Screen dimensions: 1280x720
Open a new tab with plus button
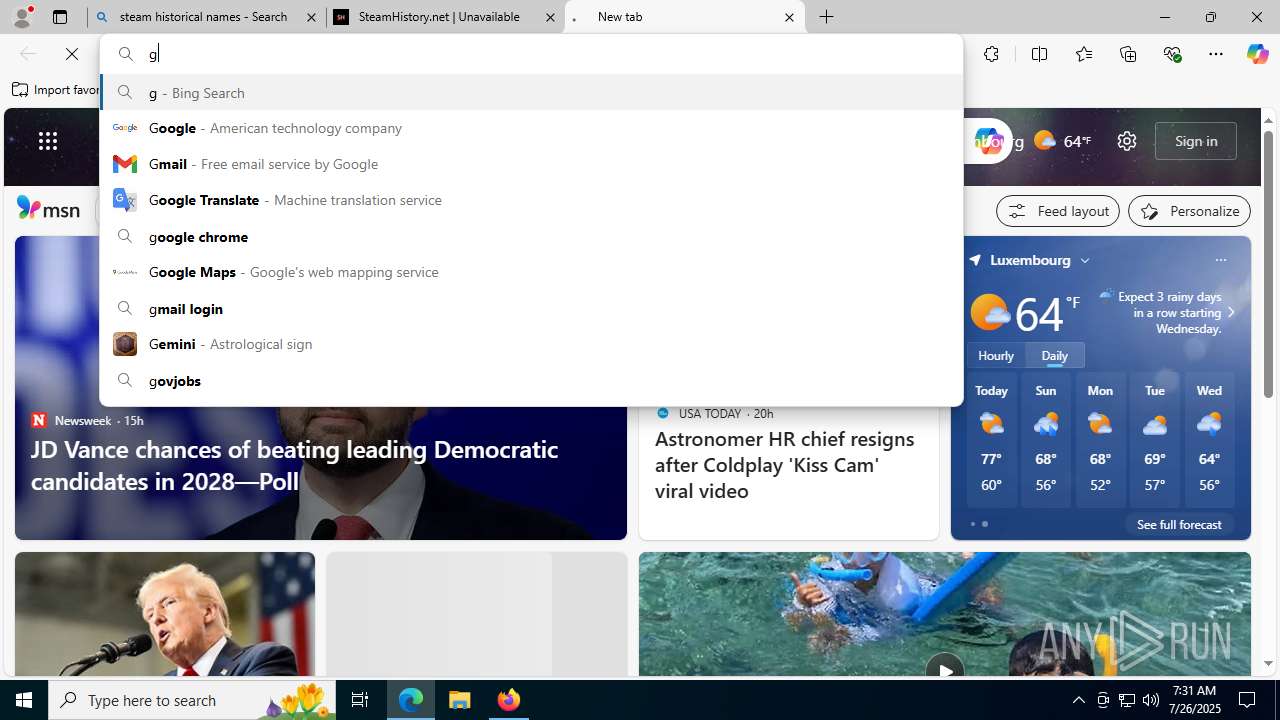(x=827, y=17)
